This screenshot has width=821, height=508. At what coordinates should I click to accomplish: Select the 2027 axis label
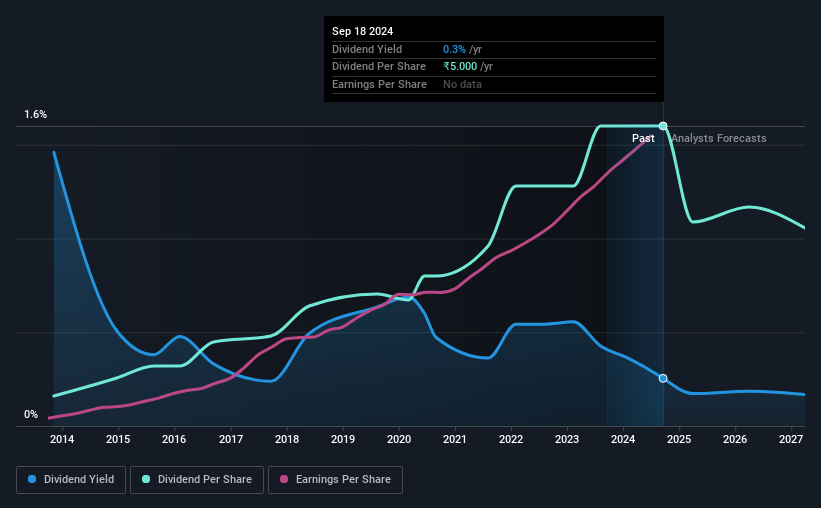[x=791, y=439]
